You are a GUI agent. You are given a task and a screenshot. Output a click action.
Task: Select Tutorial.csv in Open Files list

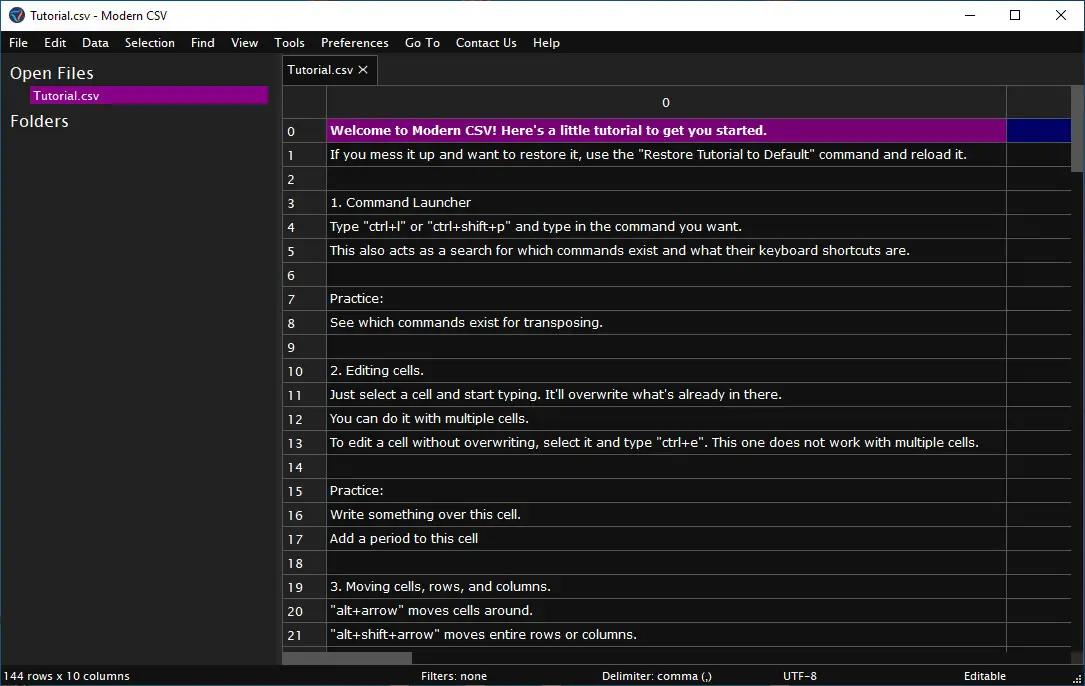tap(66, 96)
